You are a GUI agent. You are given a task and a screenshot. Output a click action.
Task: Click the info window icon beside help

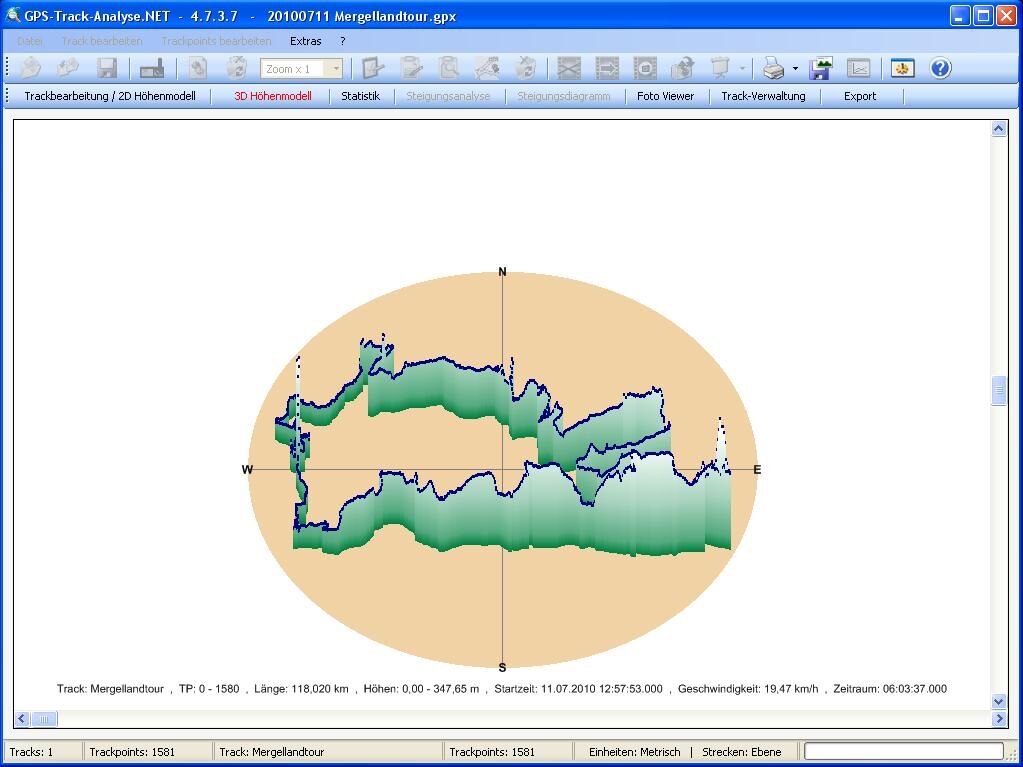click(x=903, y=68)
